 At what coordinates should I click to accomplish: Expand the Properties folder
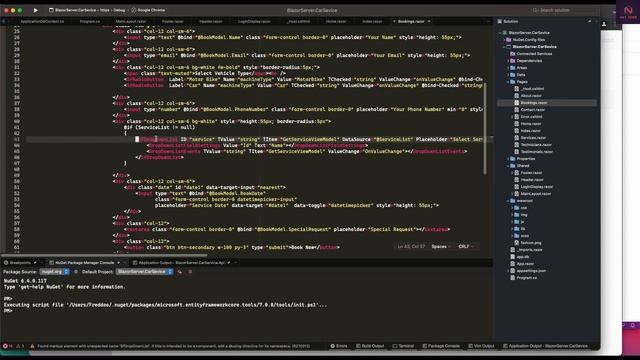point(508,159)
